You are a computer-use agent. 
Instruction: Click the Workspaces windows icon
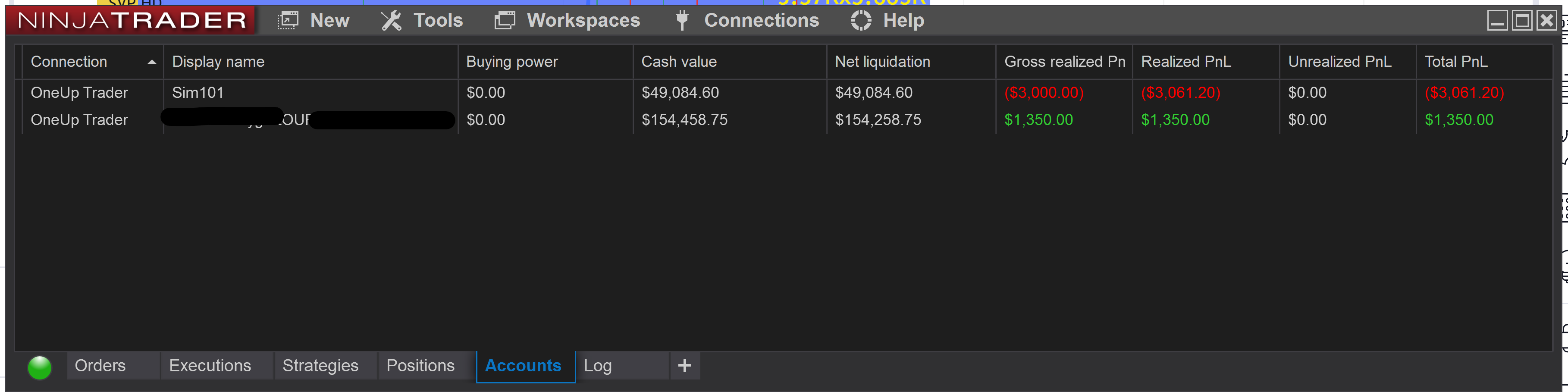click(x=505, y=20)
